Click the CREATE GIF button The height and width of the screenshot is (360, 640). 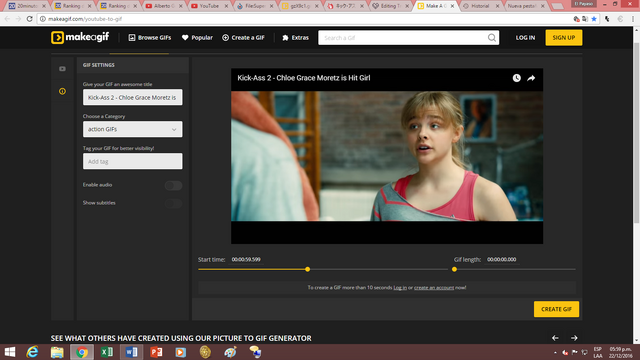tap(556, 309)
